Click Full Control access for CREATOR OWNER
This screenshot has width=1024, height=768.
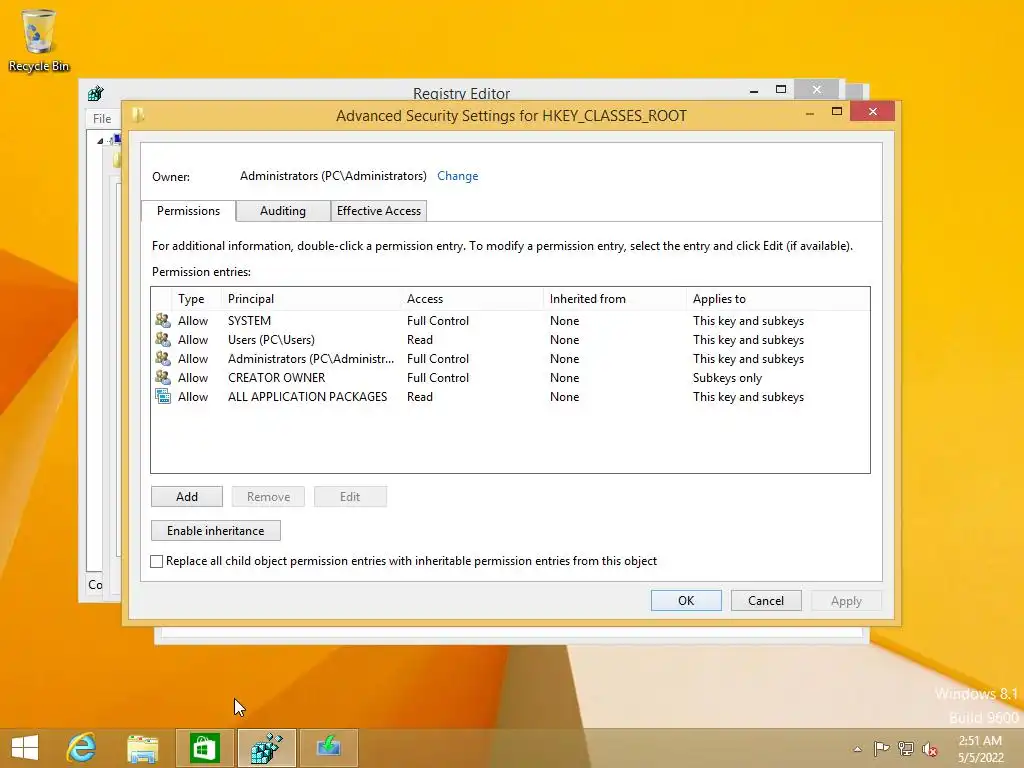tap(438, 377)
